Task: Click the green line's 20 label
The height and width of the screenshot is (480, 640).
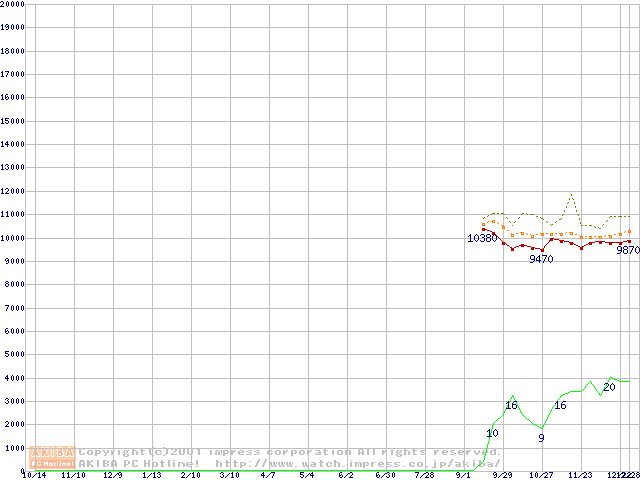Action: (x=609, y=387)
